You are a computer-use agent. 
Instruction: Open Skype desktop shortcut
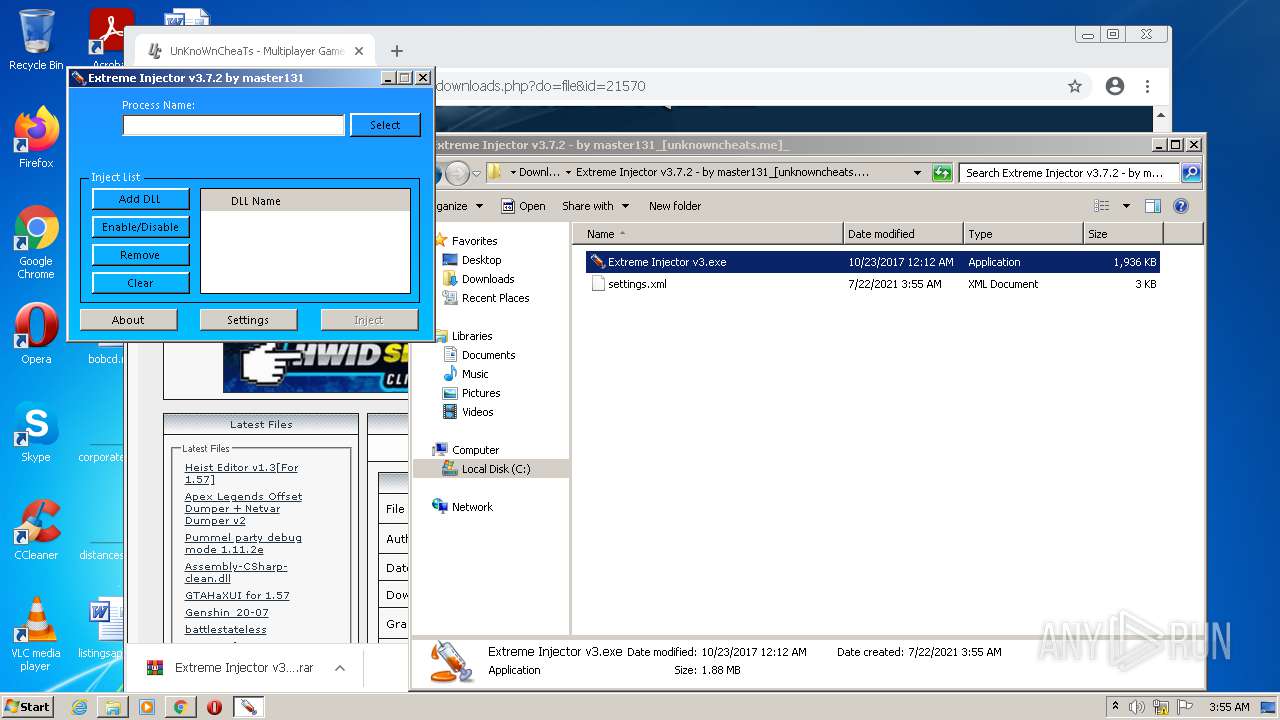tap(36, 432)
